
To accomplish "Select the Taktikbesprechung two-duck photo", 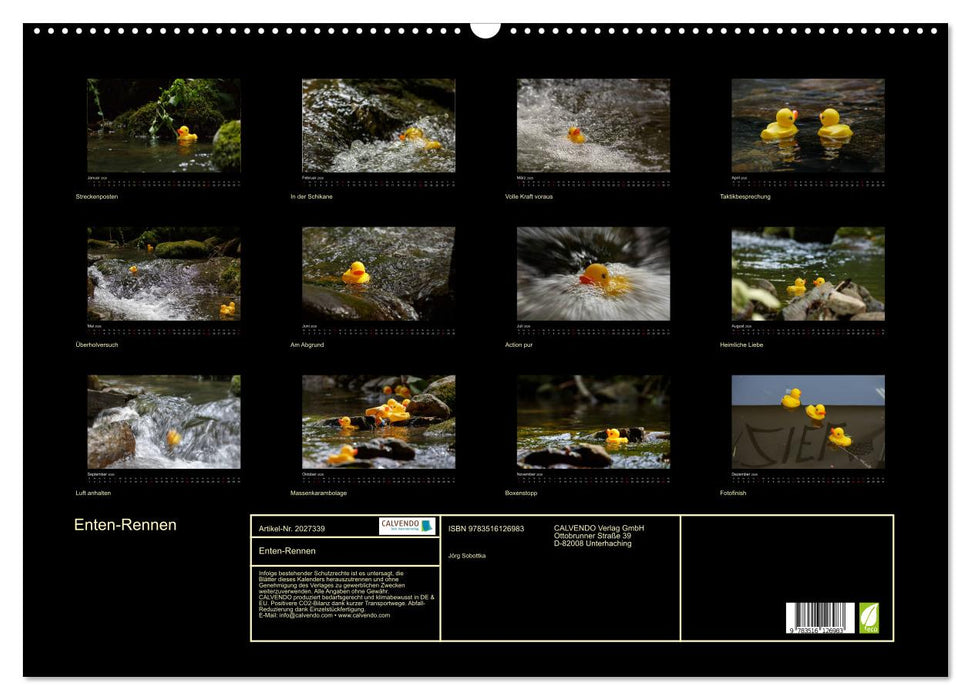I will tap(808, 126).
